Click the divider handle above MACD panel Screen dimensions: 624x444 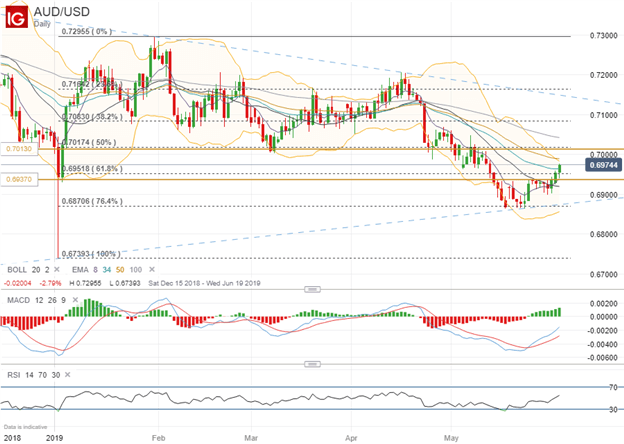point(312,289)
